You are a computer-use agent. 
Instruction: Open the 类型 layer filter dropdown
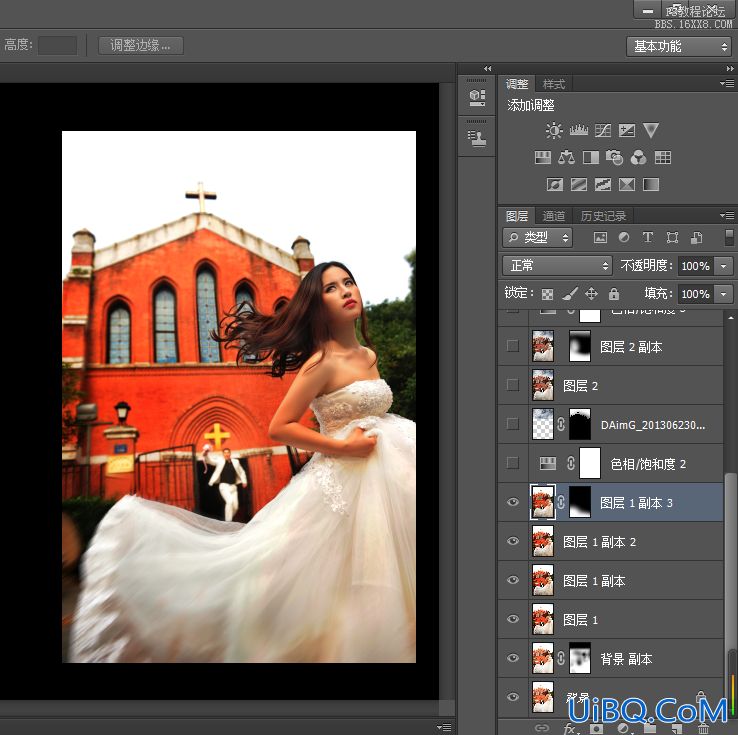pyautogui.click(x=537, y=238)
